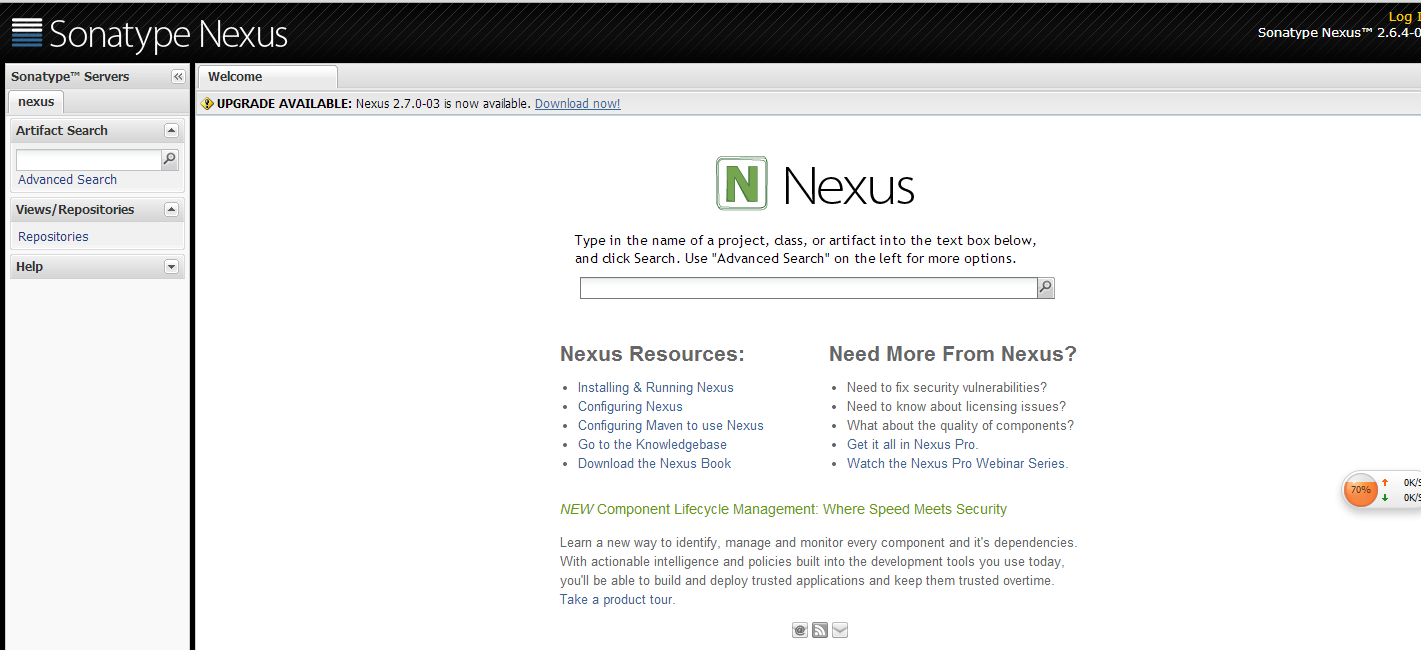This screenshot has height=650, width=1421.
Task: Click Download the Nexus Book link
Action: 654,464
